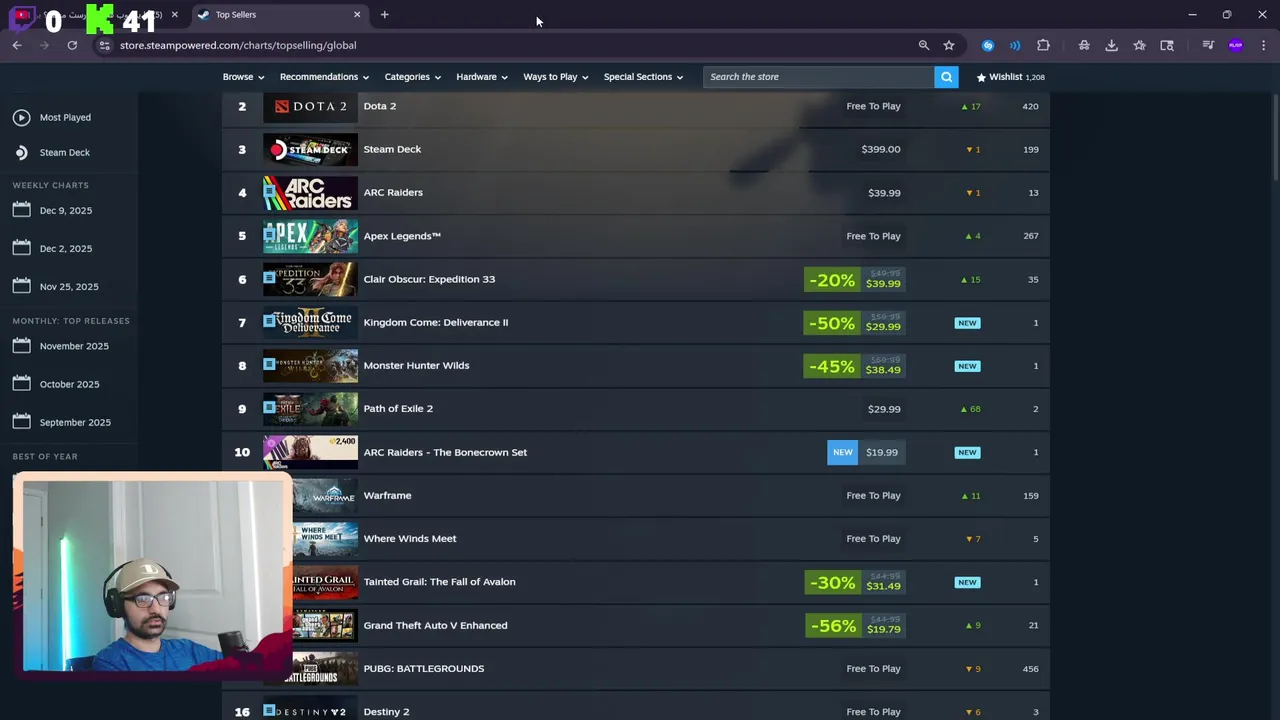Open browser Downloads icon
Screen dimensions: 1280x720
[1111, 45]
